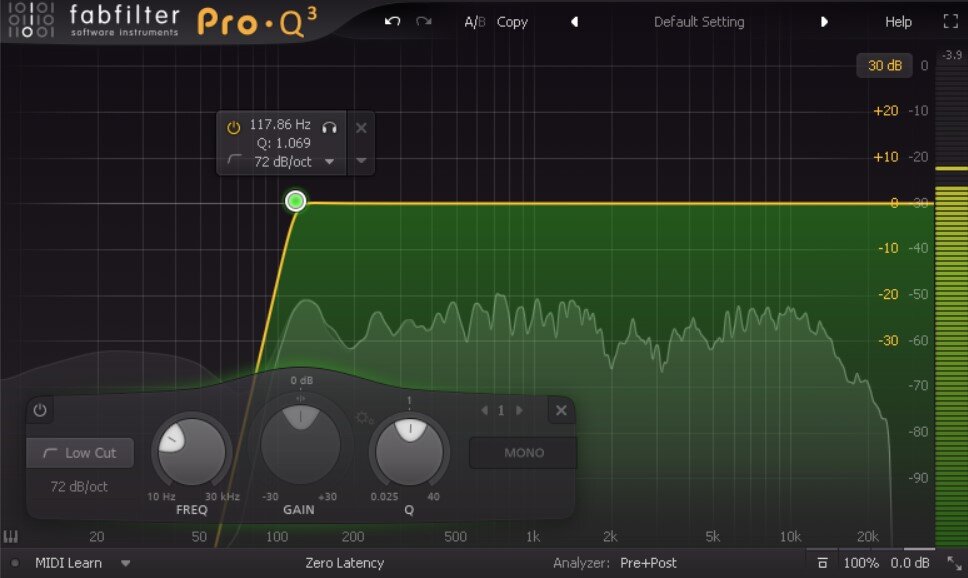Click the global bypass icon left of 100%
968x578 pixels.
click(822, 563)
